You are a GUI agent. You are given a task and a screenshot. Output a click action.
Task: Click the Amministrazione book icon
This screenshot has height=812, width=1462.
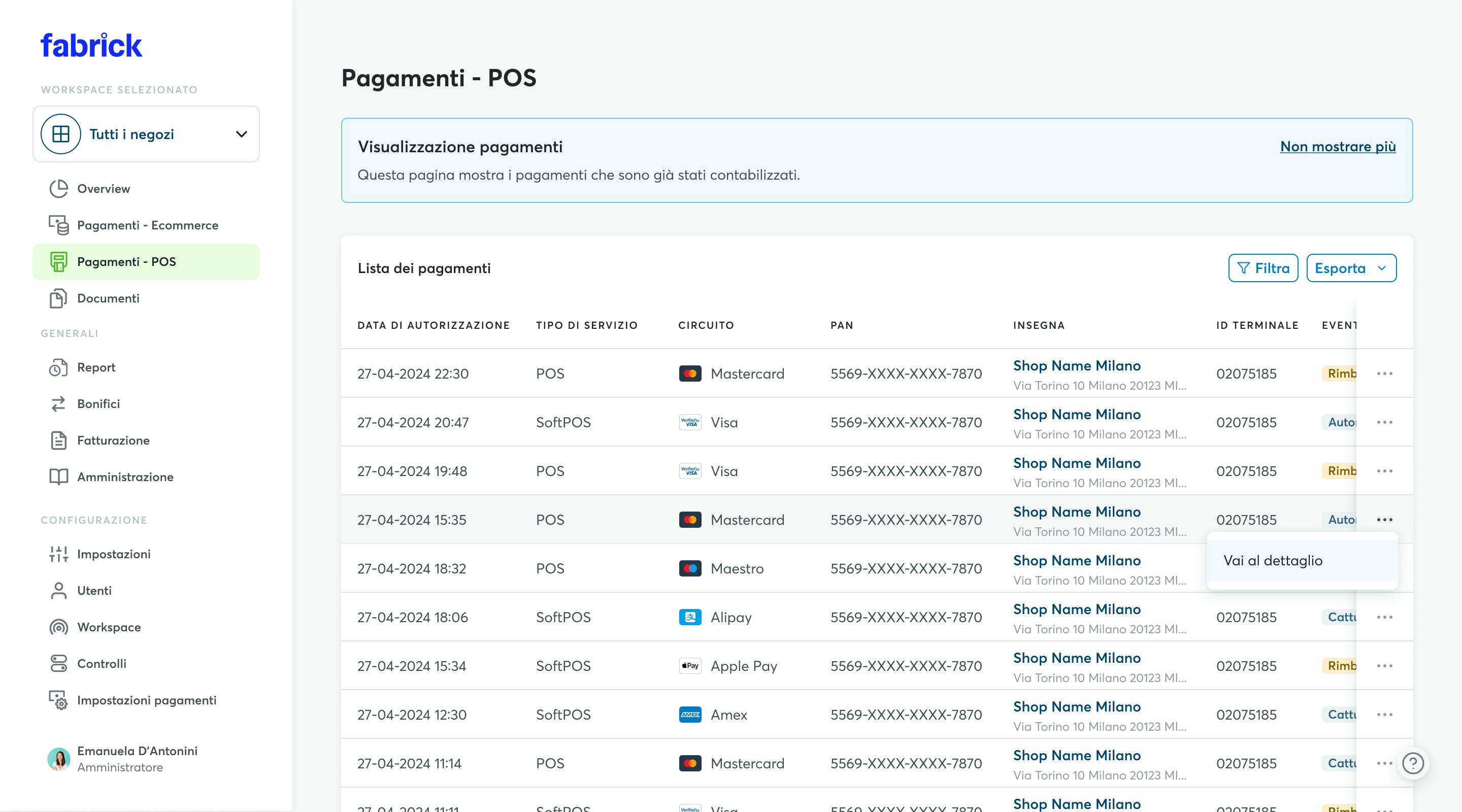[x=58, y=477]
